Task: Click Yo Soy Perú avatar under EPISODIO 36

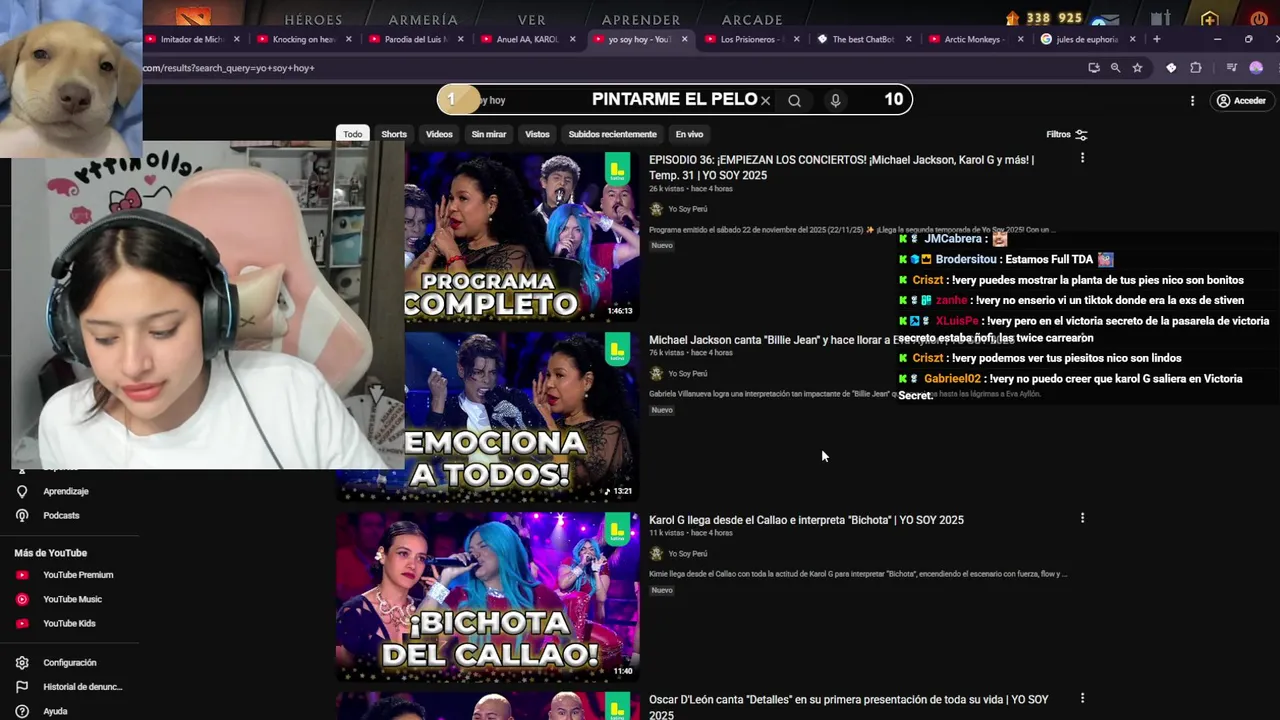Action: coord(656,209)
